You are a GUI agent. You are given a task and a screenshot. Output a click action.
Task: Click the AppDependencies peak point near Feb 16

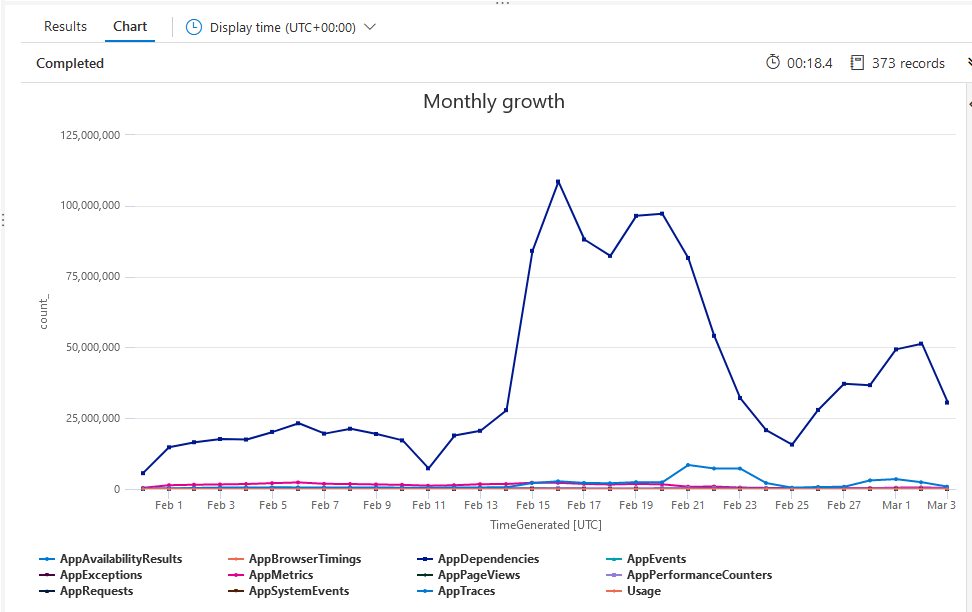558,182
